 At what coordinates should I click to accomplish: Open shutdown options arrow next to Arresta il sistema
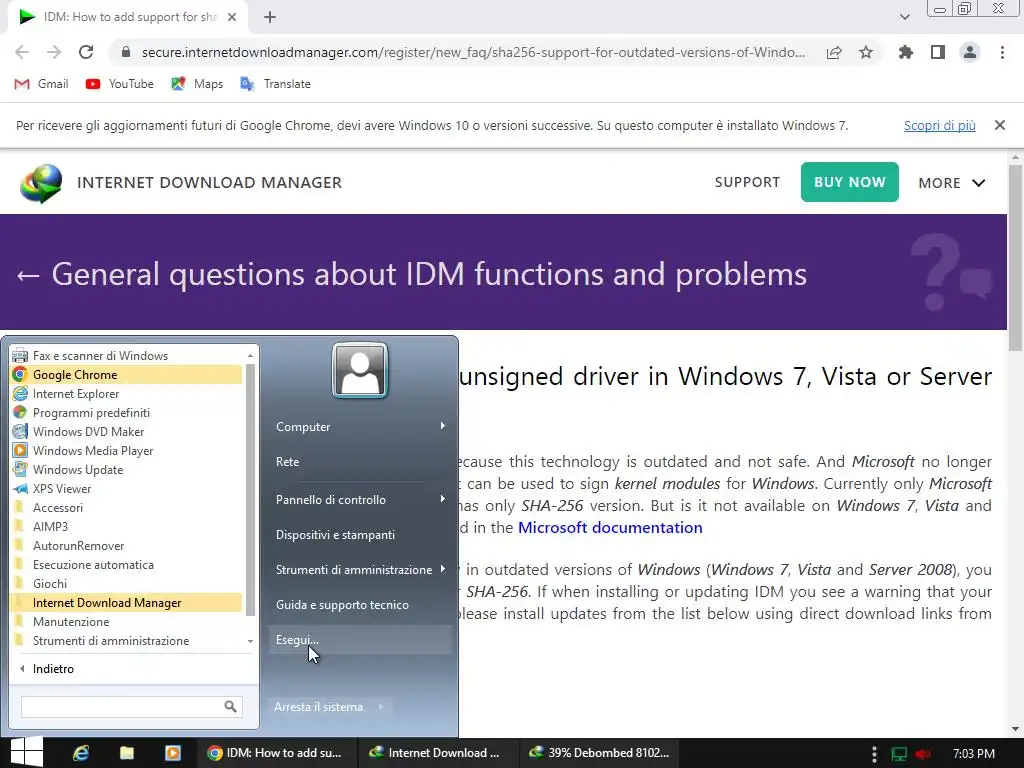[381, 707]
